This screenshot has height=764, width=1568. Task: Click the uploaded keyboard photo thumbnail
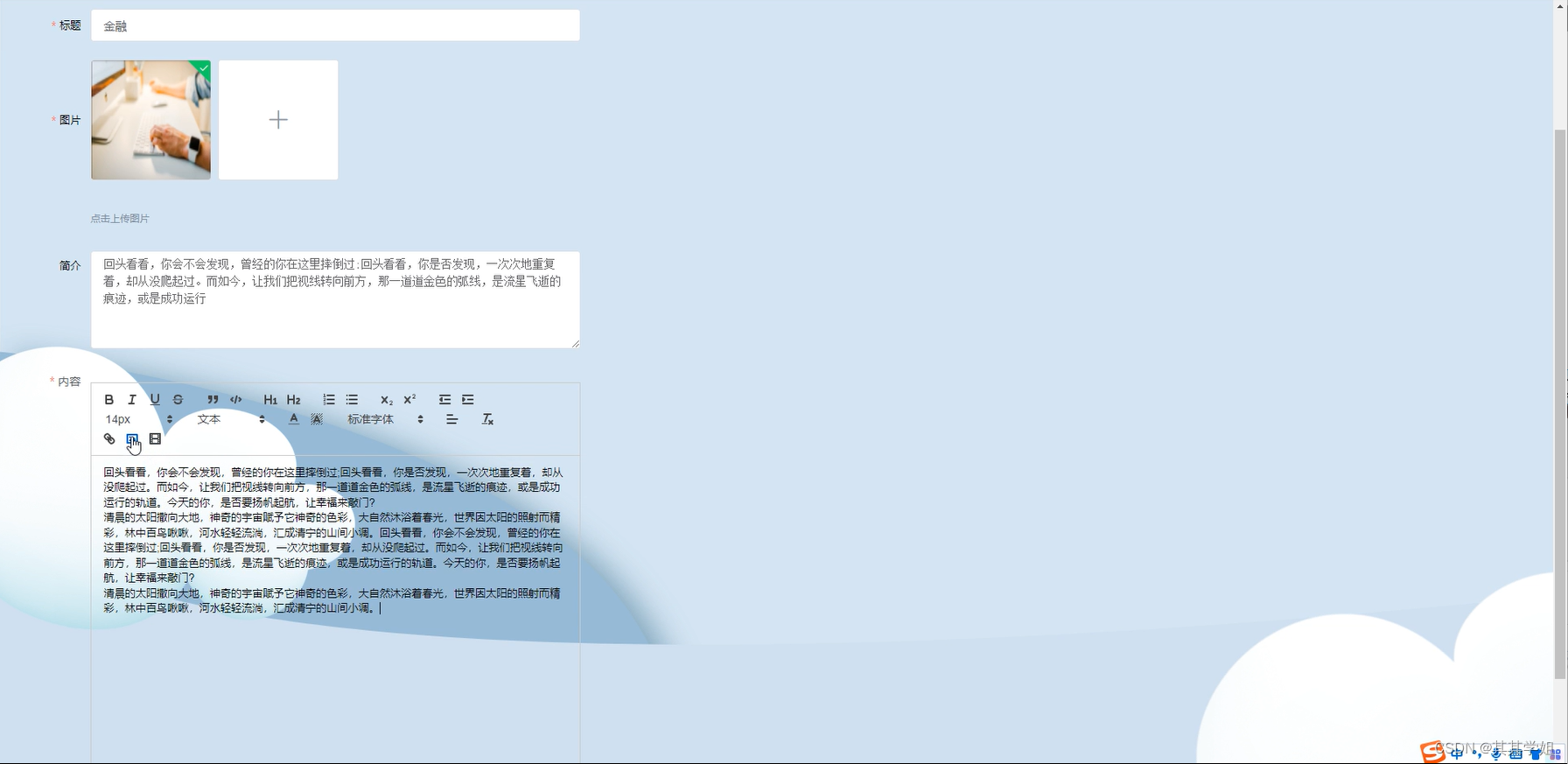(x=150, y=120)
